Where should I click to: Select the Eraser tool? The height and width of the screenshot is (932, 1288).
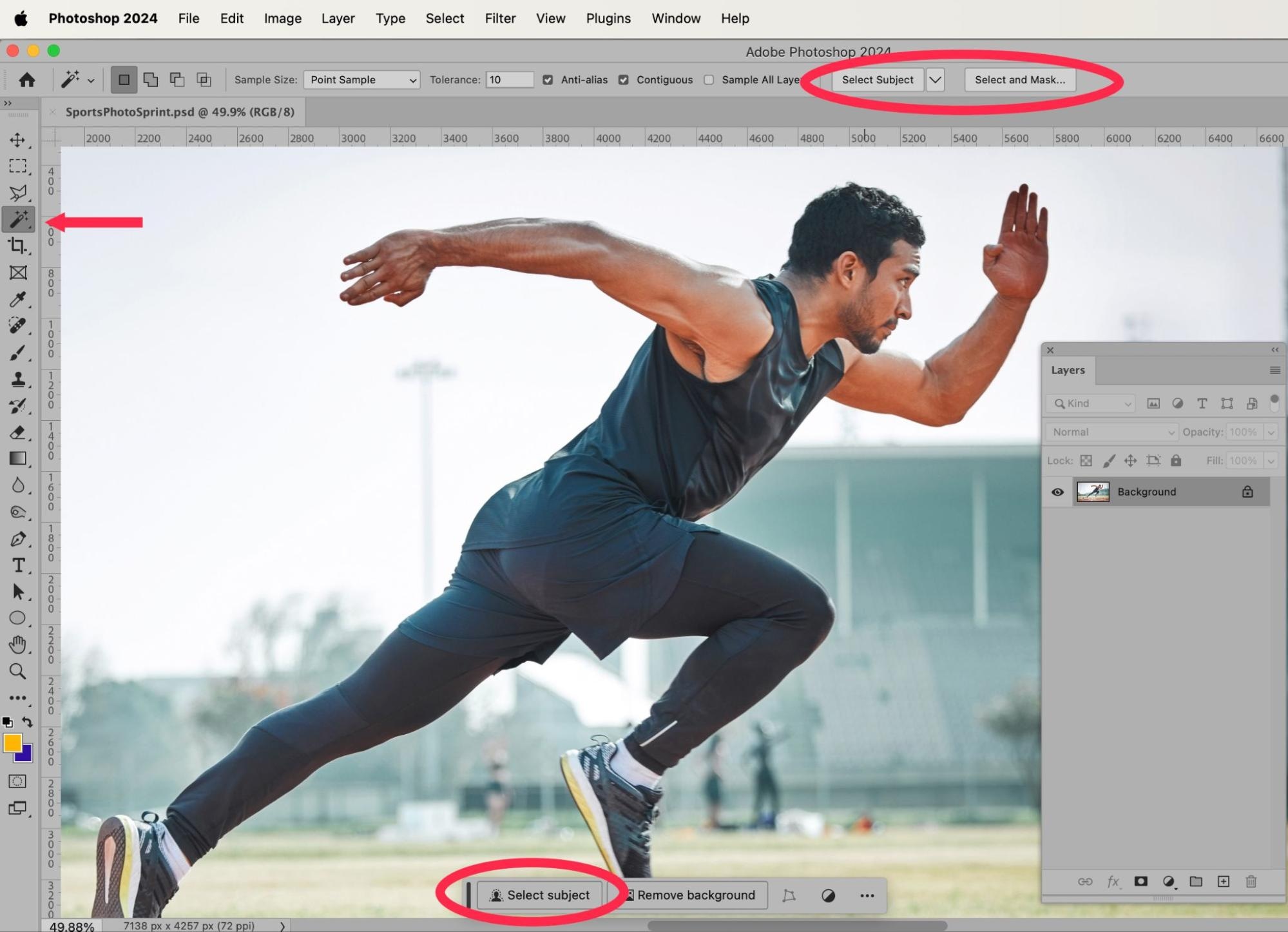[x=18, y=432]
